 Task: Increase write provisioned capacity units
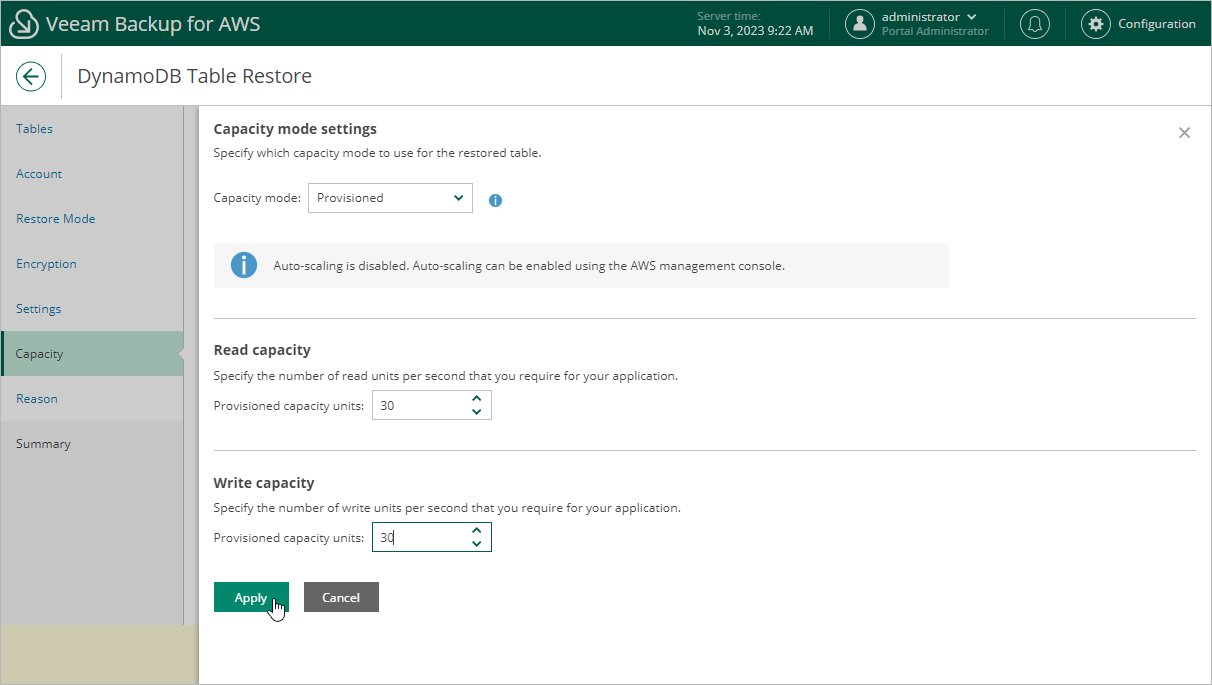(x=477, y=531)
